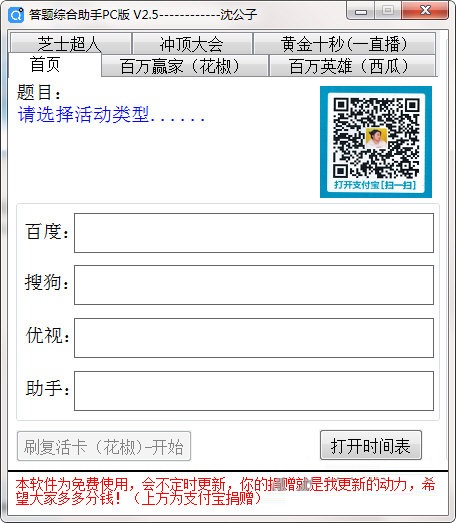The width and height of the screenshot is (456, 523).
Task: Click the avatar in QR code center
Action: point(377,138)
